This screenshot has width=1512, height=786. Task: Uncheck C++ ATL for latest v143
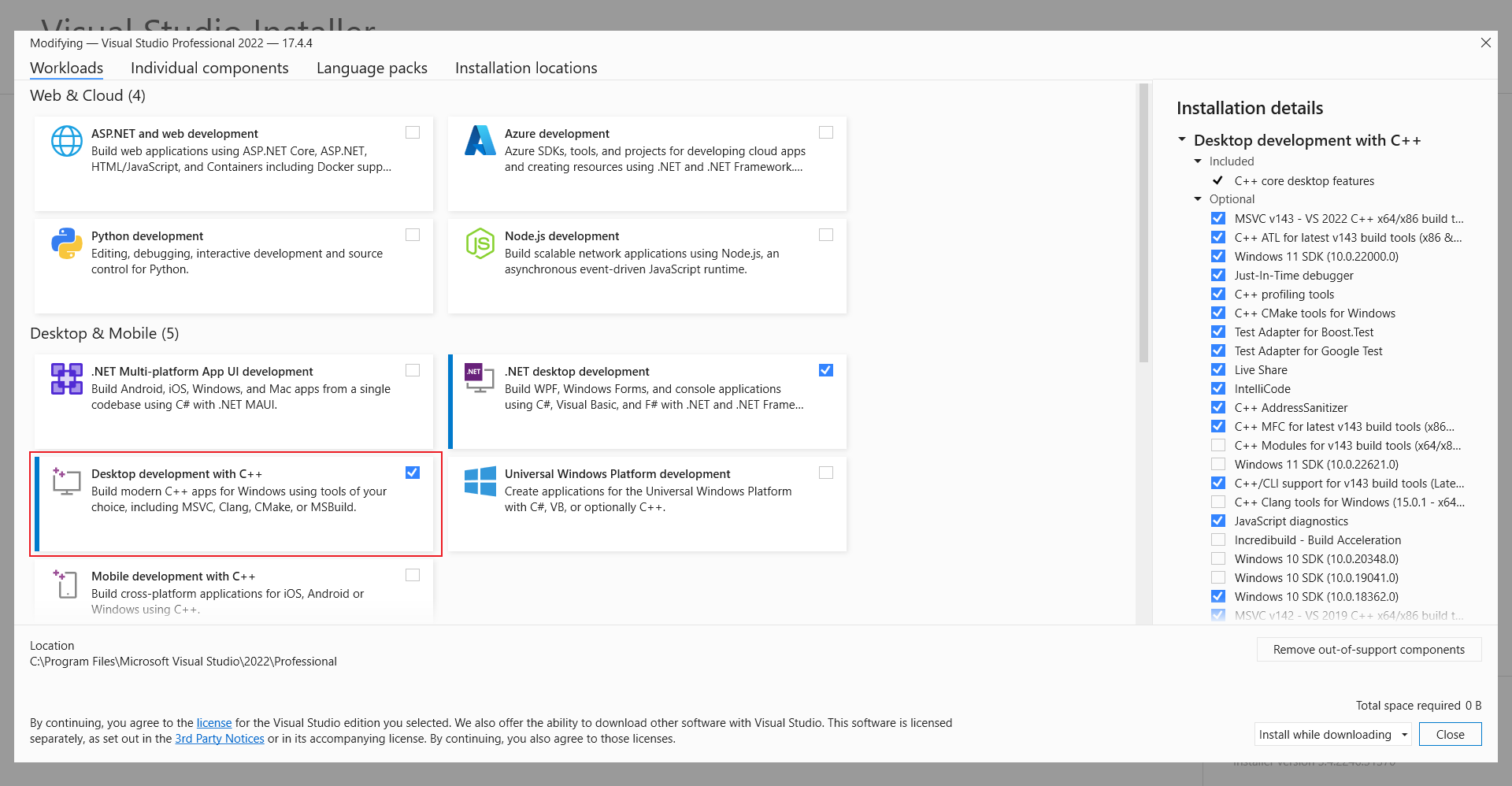1218,237
